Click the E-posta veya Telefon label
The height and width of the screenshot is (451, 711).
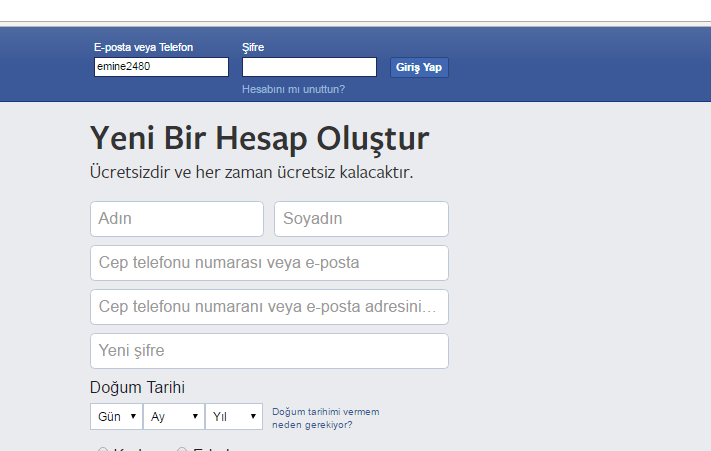click(x=143, y=47)
